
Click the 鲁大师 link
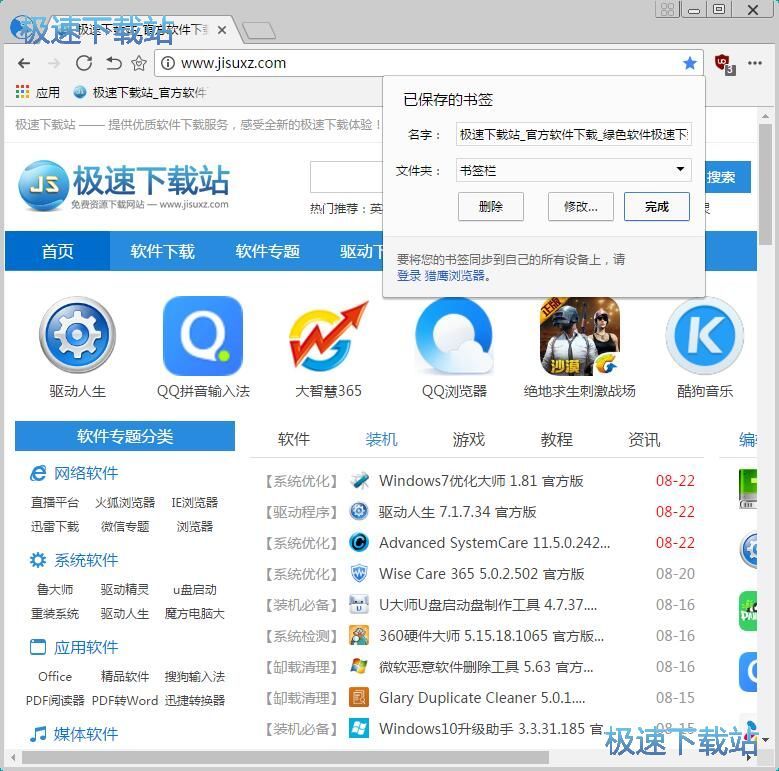click(x=55, y=589)
